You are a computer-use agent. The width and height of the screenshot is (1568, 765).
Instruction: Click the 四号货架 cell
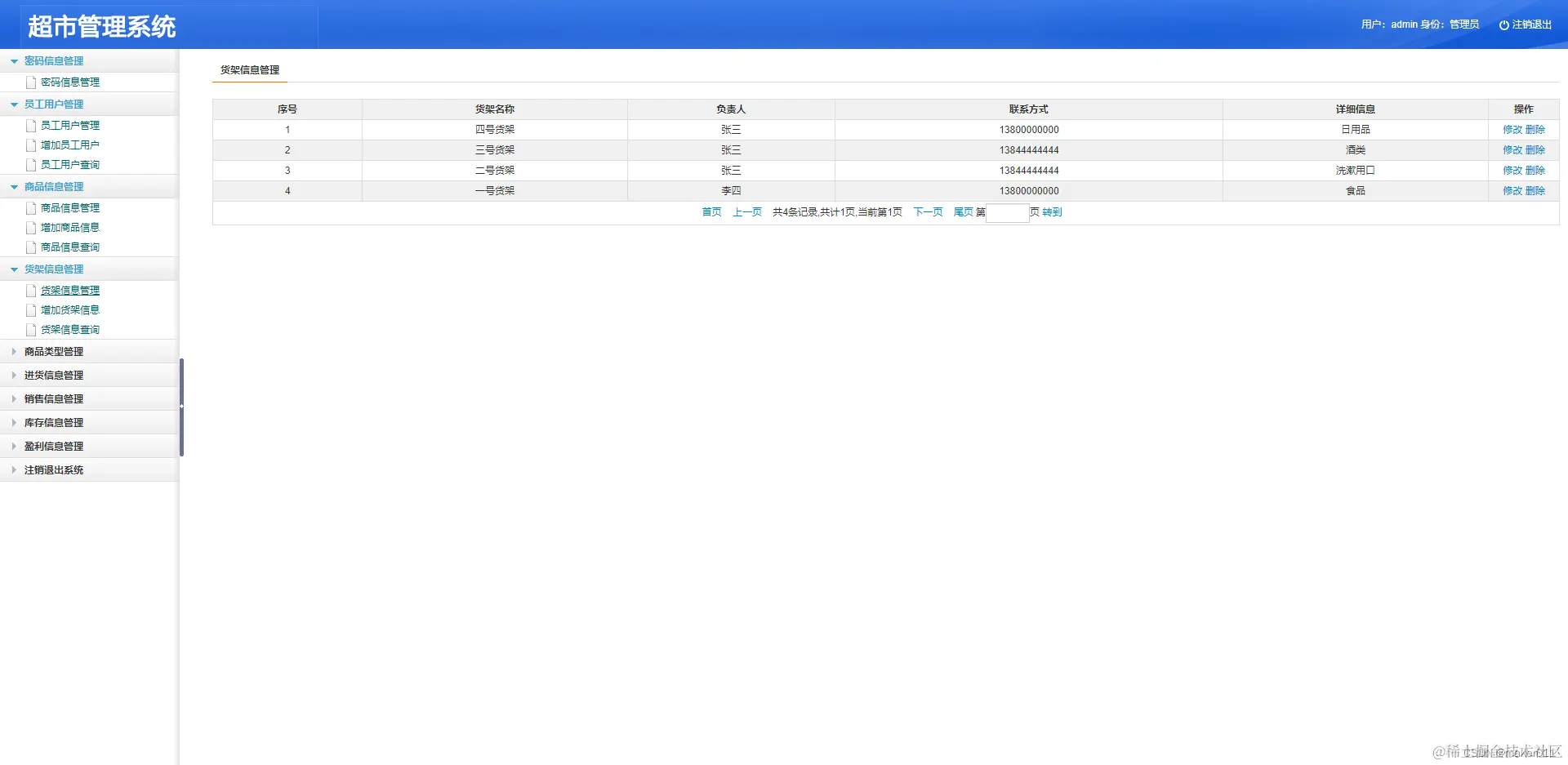point(495,130)
